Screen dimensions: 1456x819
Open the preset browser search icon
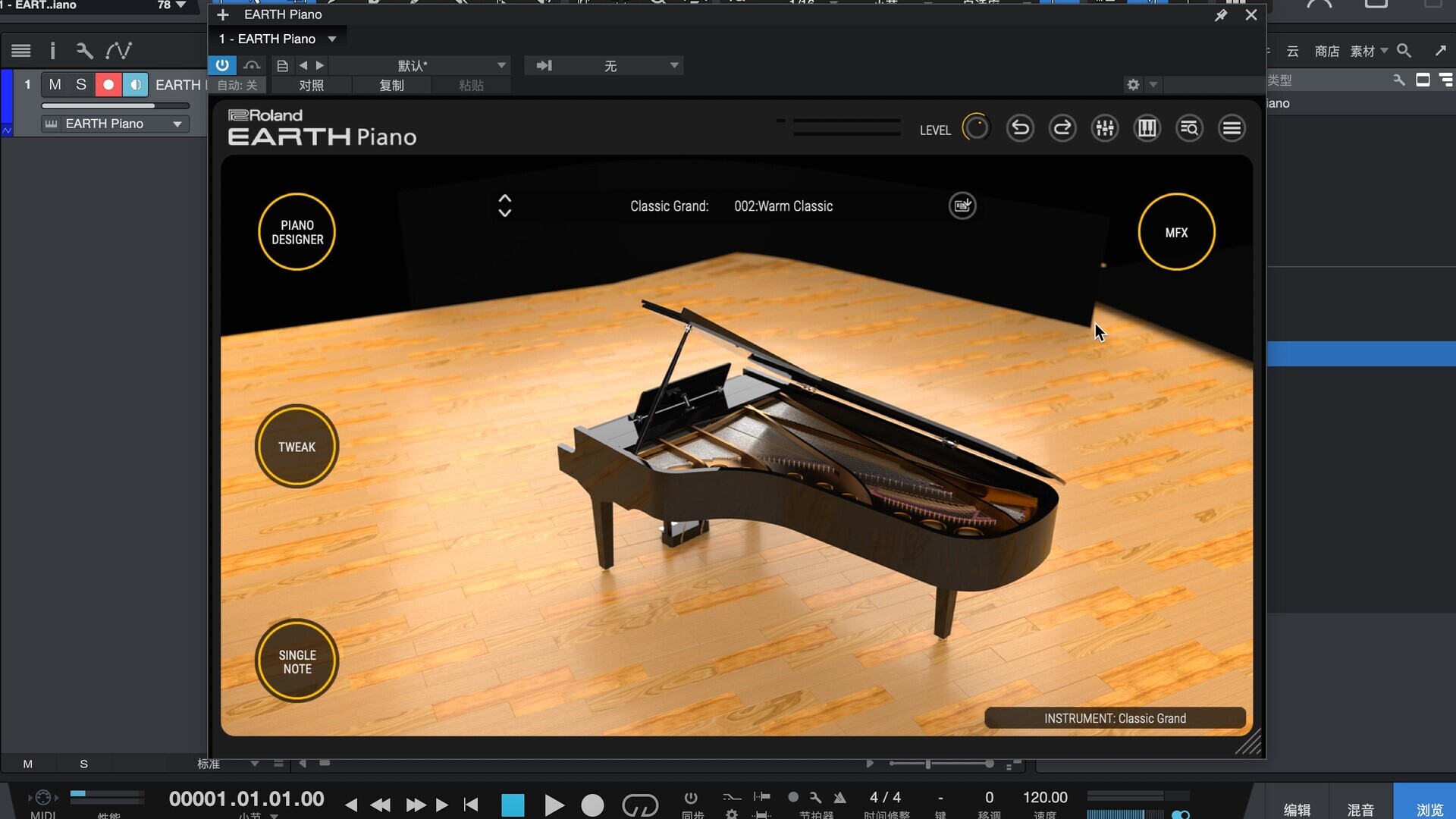(1189, 128)
